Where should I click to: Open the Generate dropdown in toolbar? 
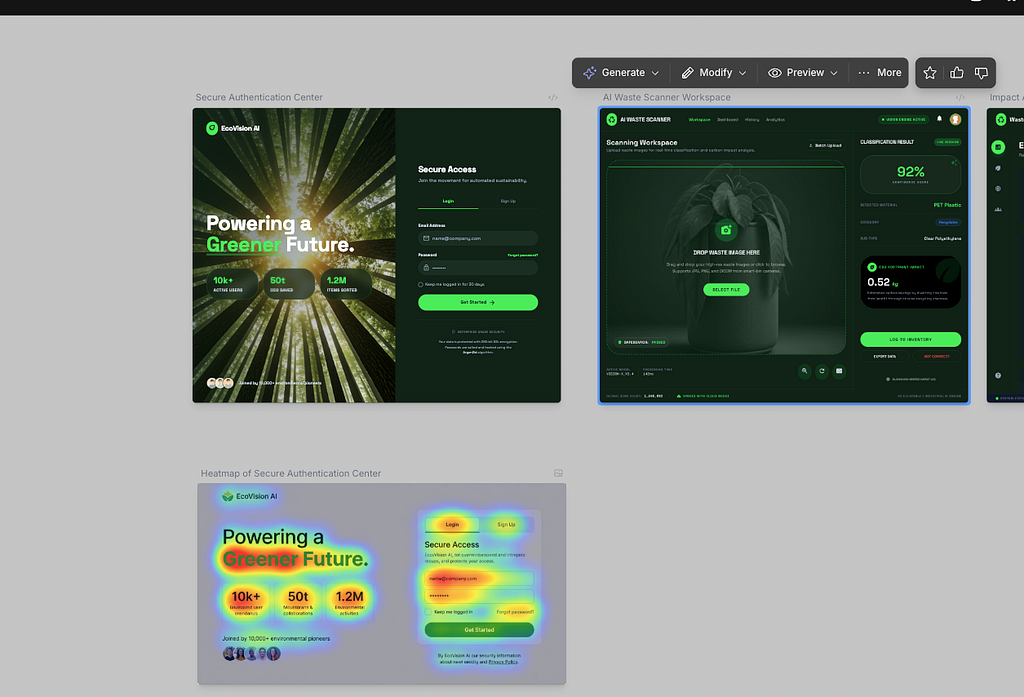(621, 73)
